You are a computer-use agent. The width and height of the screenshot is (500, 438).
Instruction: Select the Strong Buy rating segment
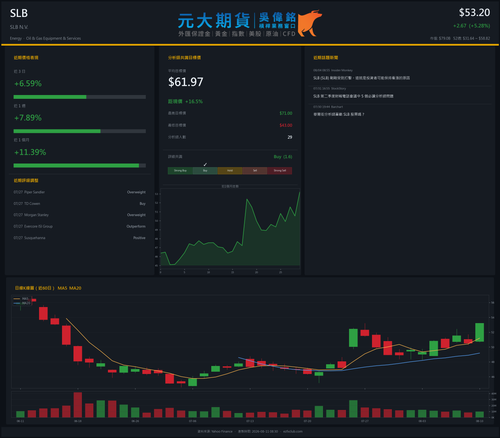(180, 171)
